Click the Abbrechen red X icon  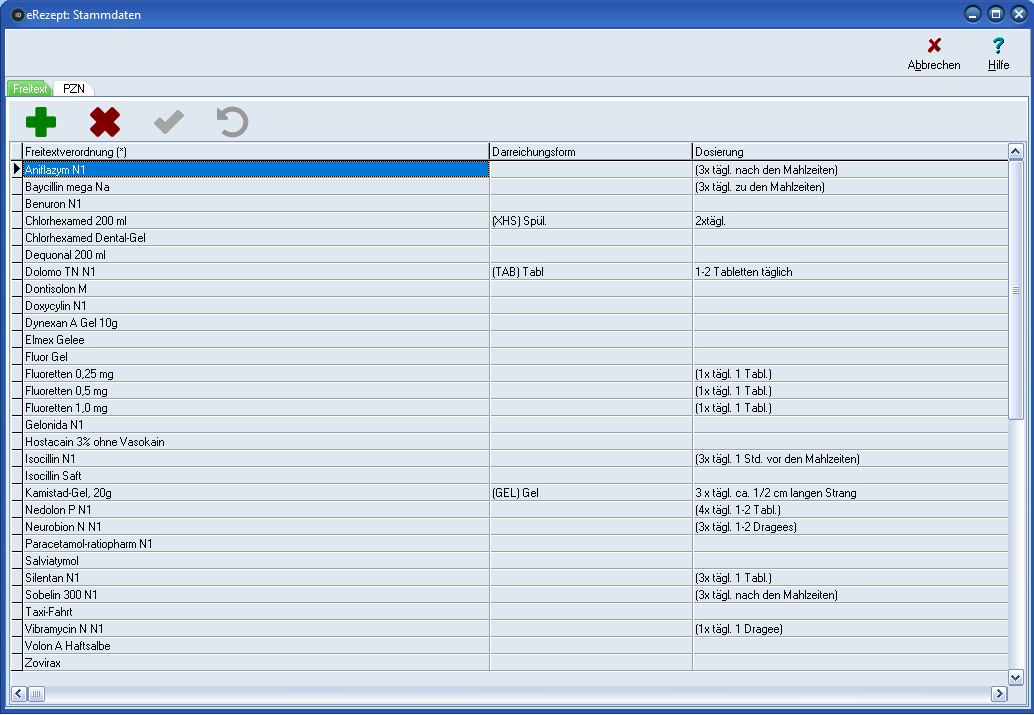click(x=934, y=46)
